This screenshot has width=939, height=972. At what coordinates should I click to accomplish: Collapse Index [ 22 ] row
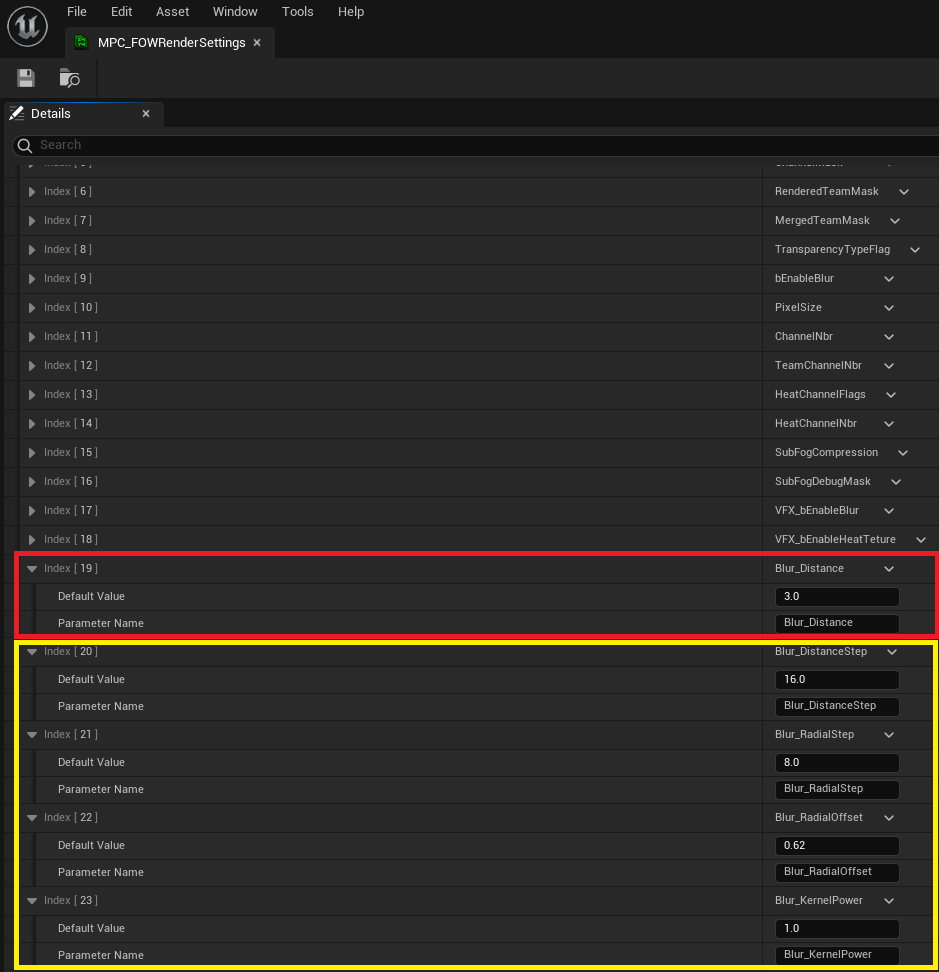[x=32, y=818]
